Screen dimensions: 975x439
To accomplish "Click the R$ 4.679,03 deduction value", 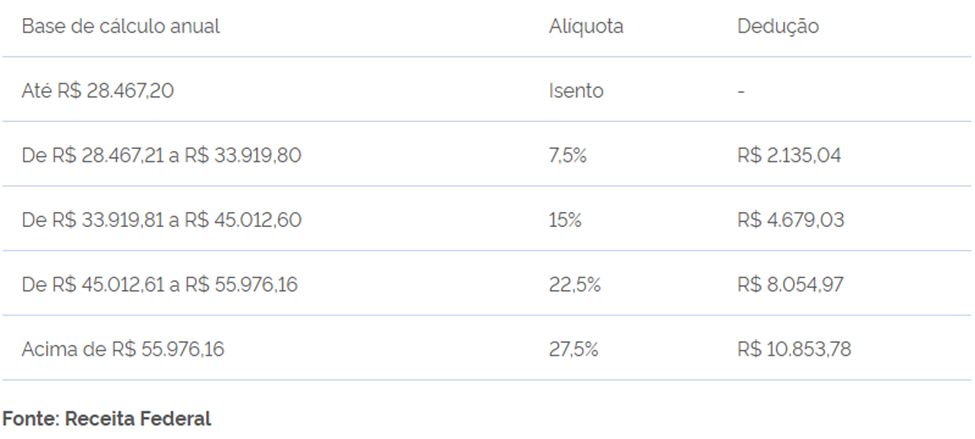I will coord(793,220).
